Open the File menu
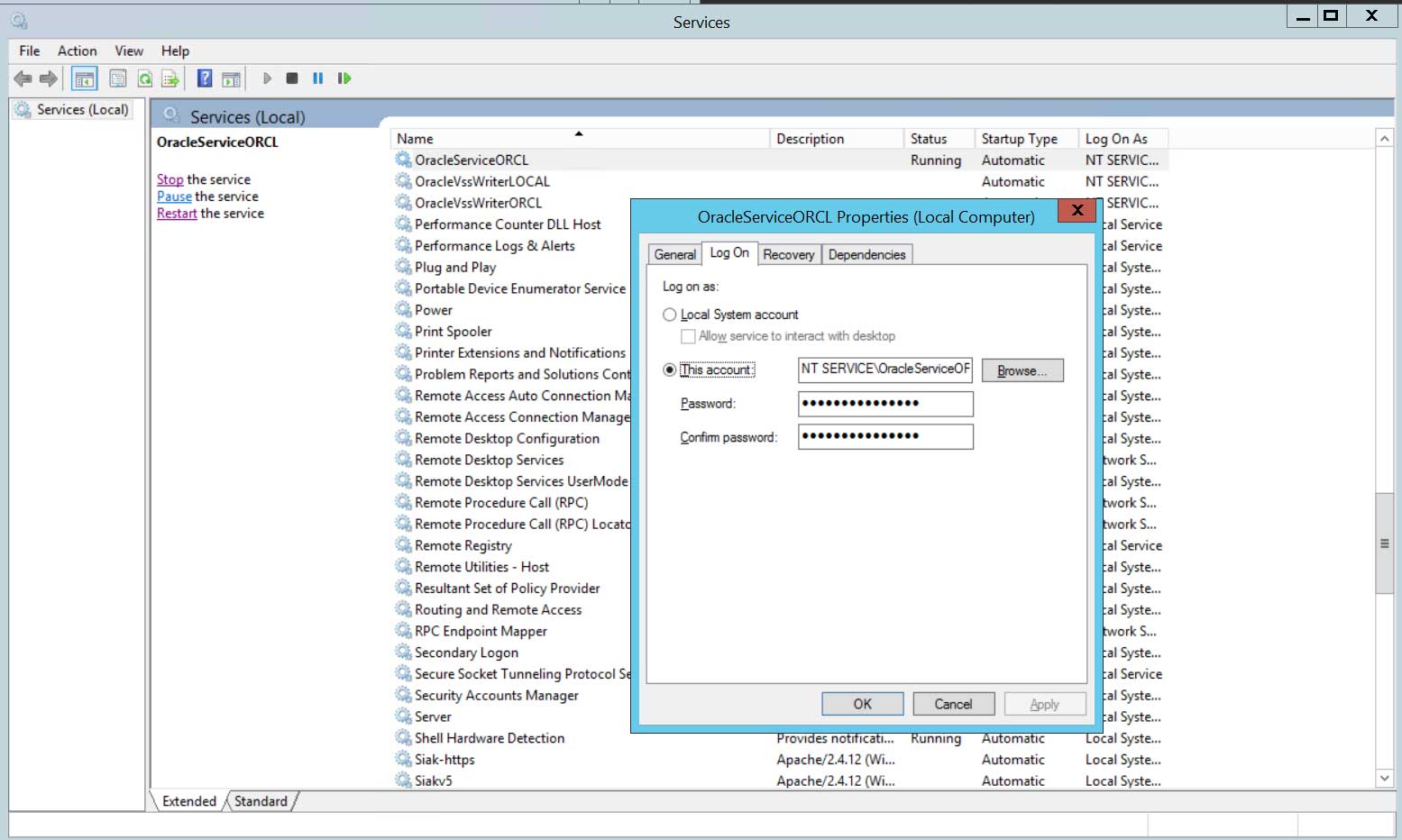The height and width of the screenshot is (840, 1402). coord(30,51)
